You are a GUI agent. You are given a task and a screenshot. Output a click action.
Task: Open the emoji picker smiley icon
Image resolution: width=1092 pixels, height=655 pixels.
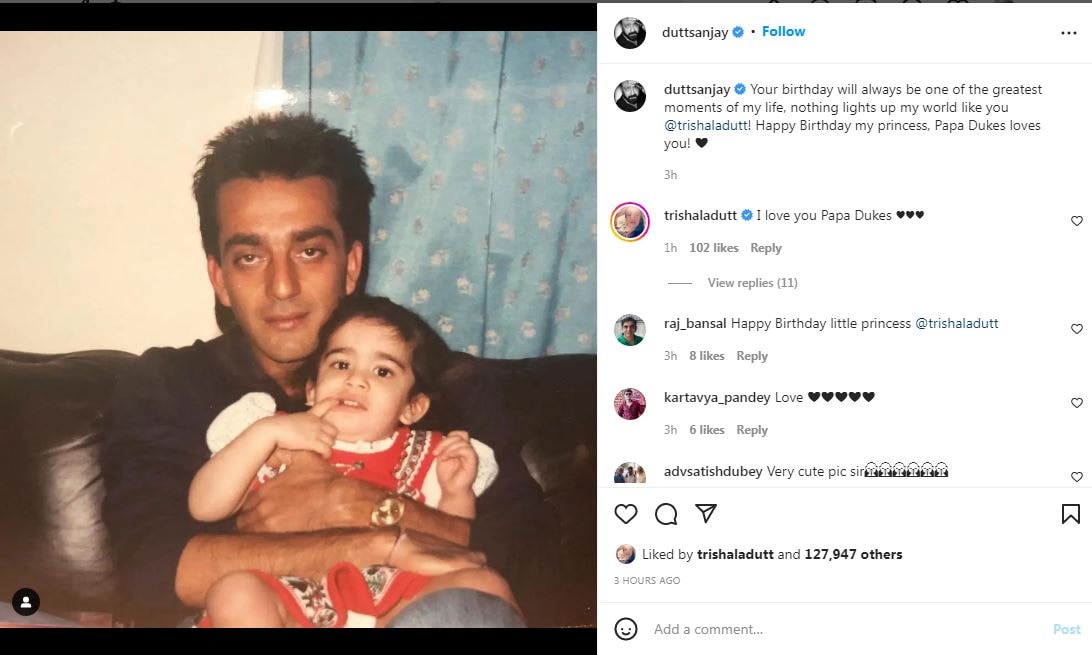(x=625, y=629)
